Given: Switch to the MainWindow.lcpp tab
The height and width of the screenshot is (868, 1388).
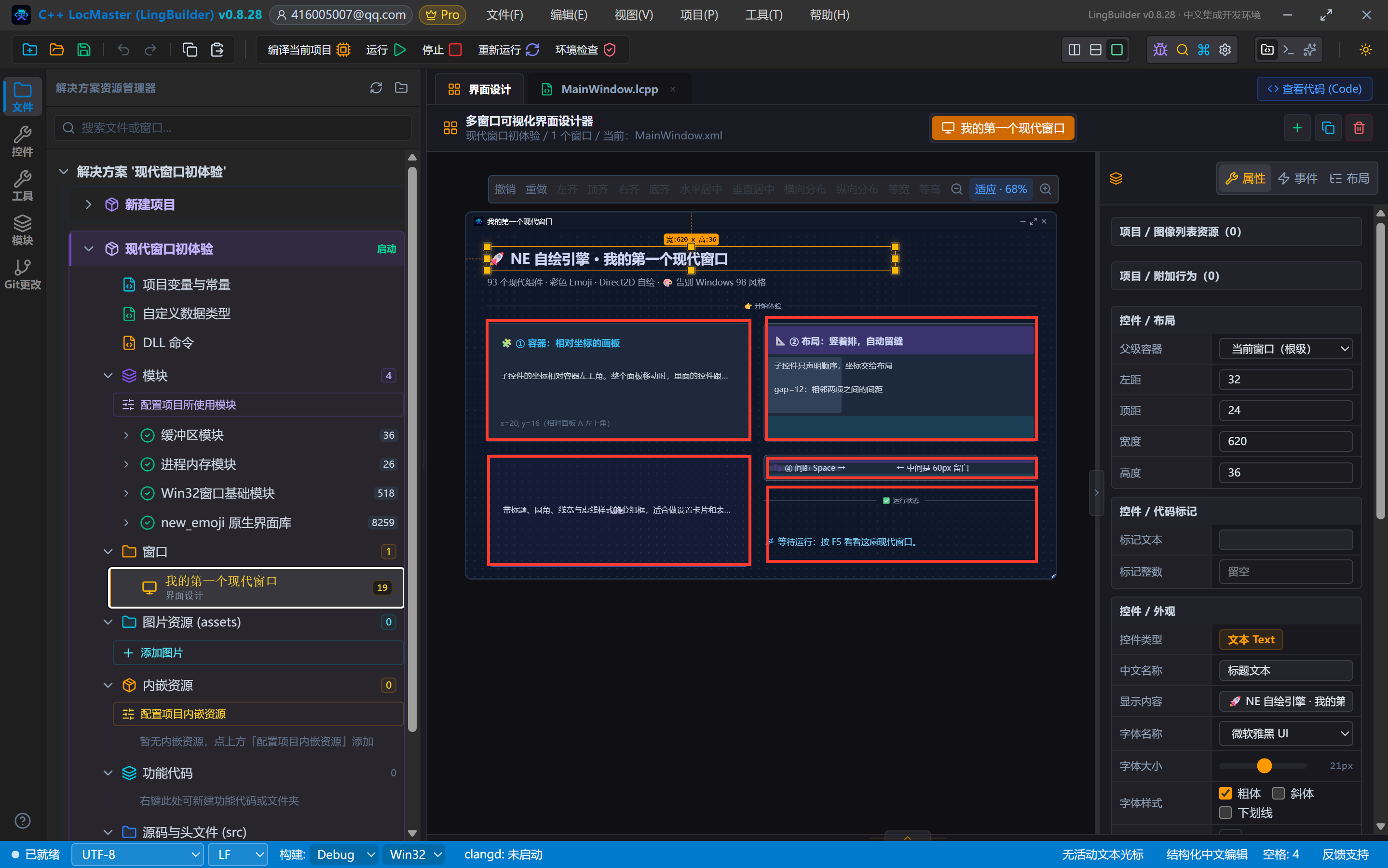Looking at the screenshot, I should [609, 89].
